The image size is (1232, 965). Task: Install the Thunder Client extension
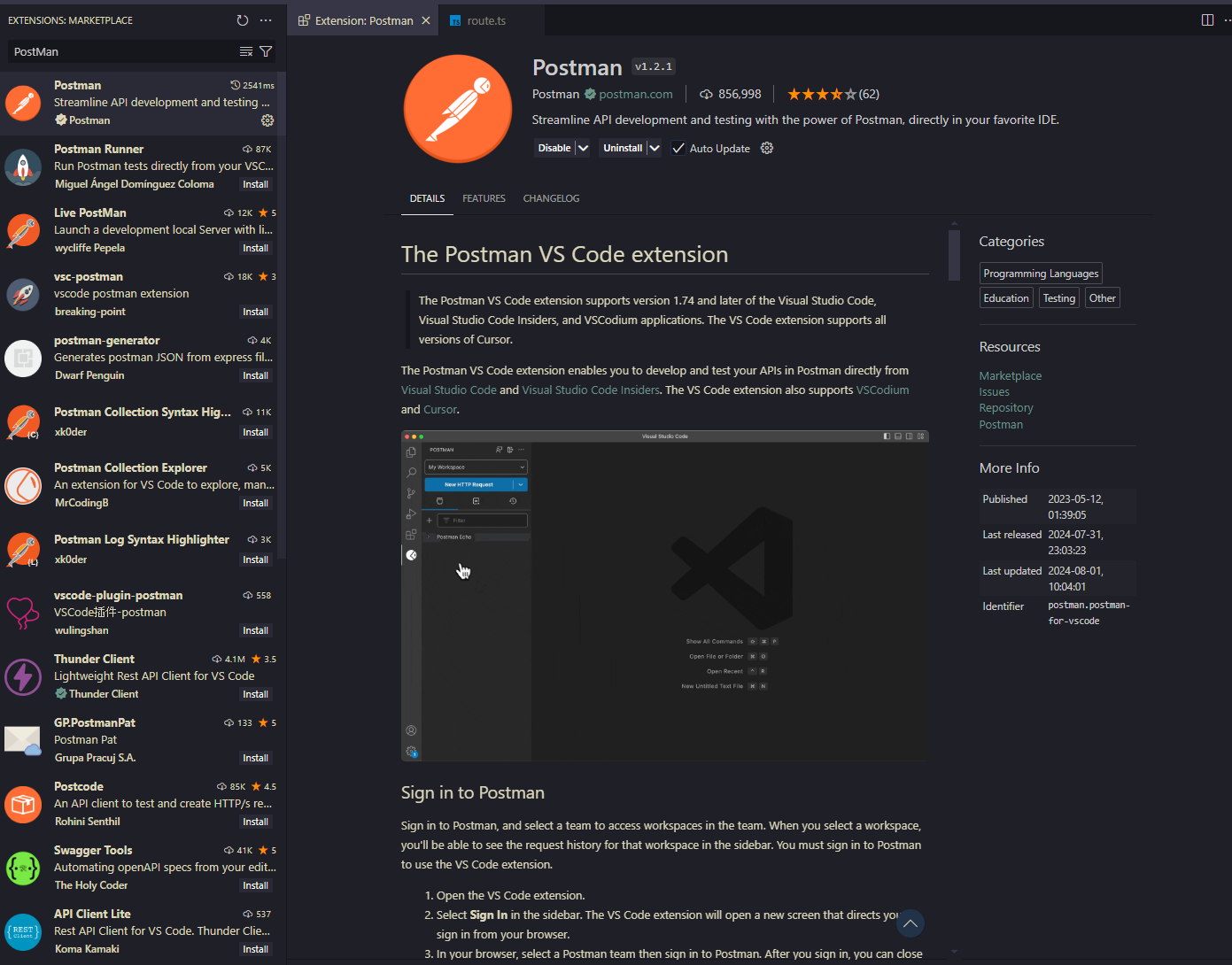click(x=255, y=694)
